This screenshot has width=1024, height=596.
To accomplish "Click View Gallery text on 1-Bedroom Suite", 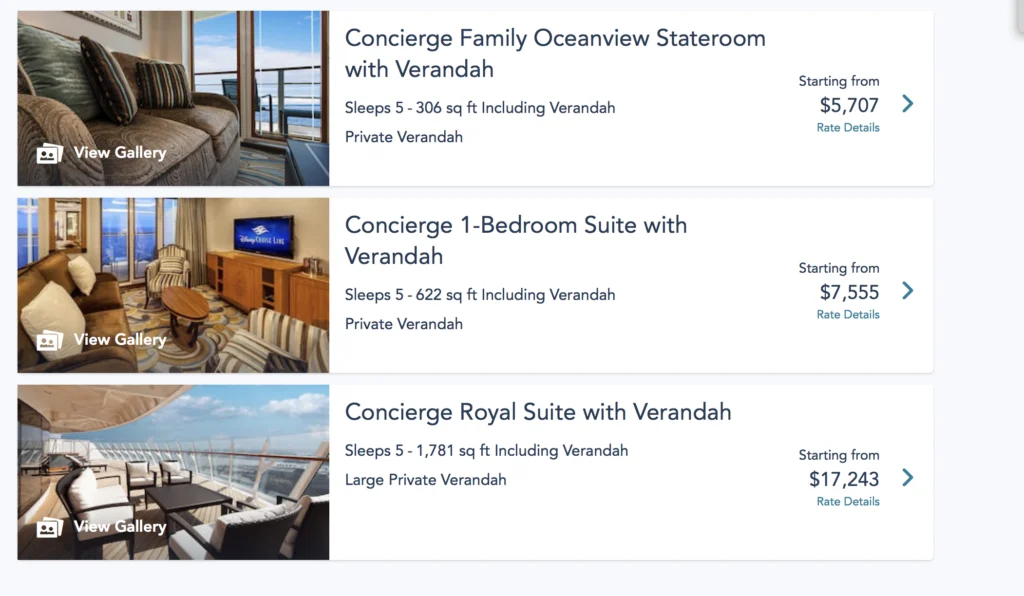I will [120, 340].
